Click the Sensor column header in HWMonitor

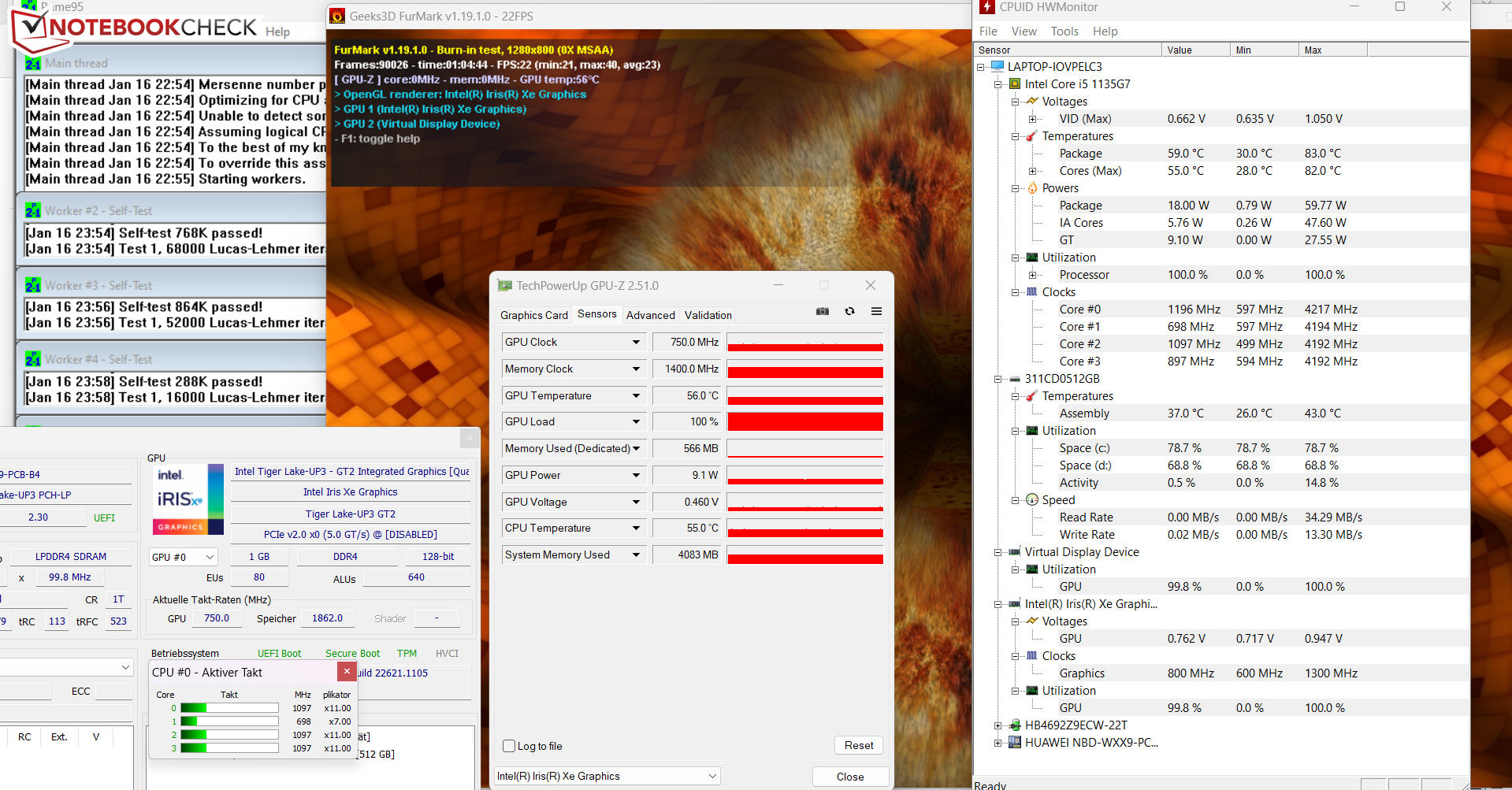1068,50
